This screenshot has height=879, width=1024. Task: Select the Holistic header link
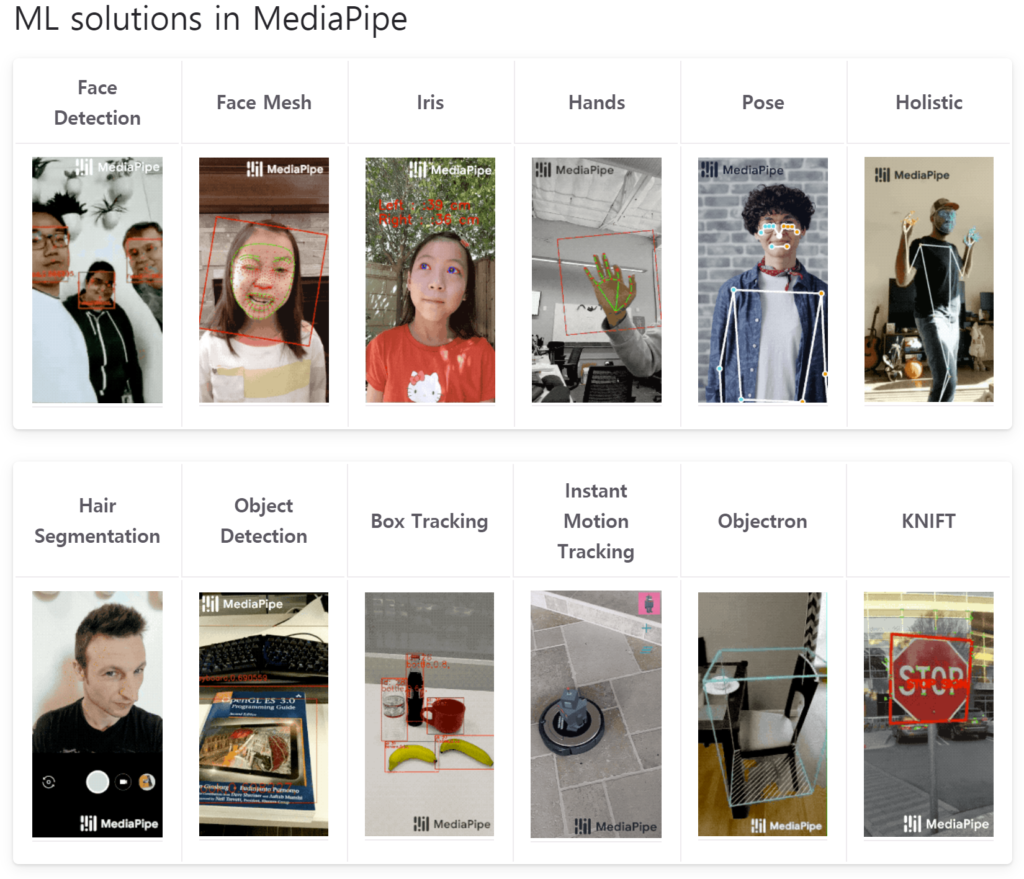[929, 103]
